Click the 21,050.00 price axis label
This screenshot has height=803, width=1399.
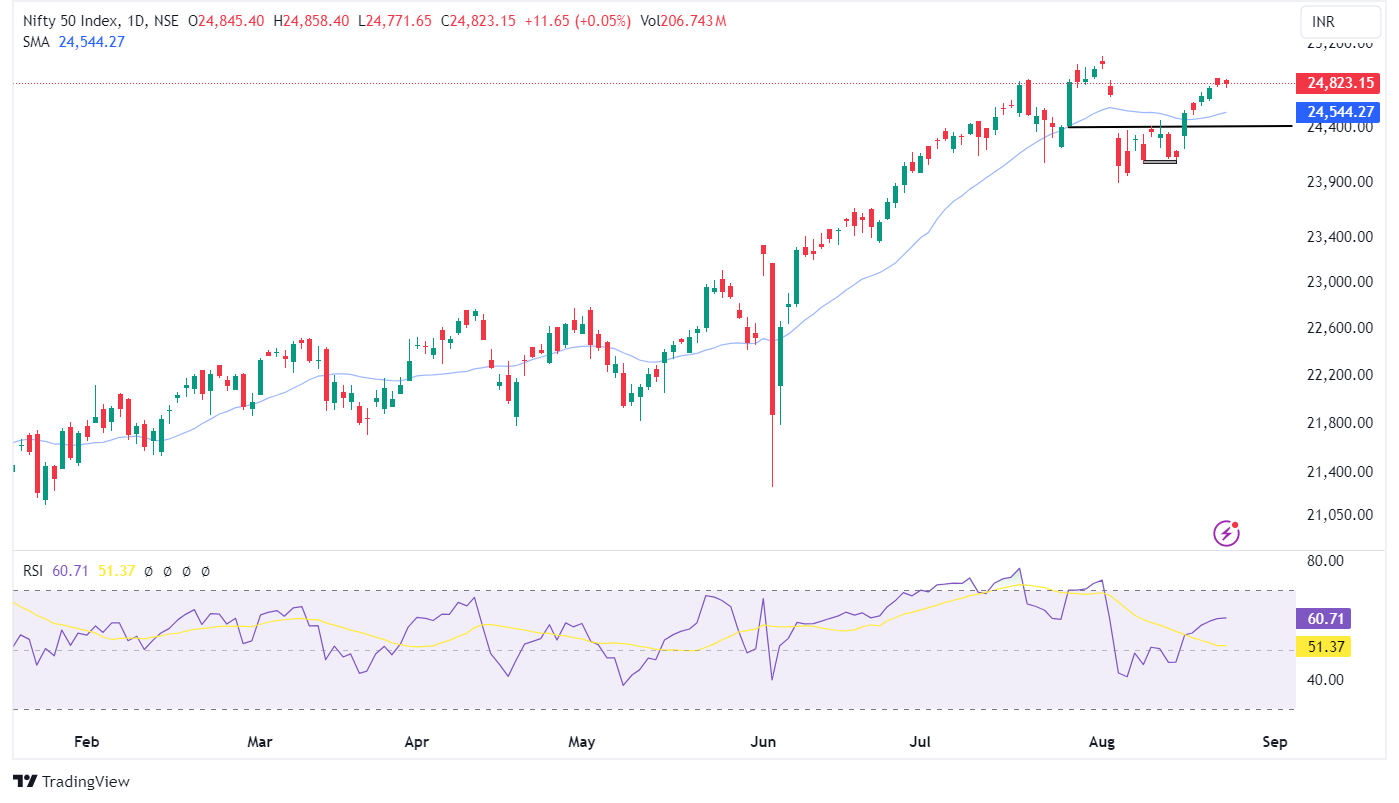coord(1339,515)
